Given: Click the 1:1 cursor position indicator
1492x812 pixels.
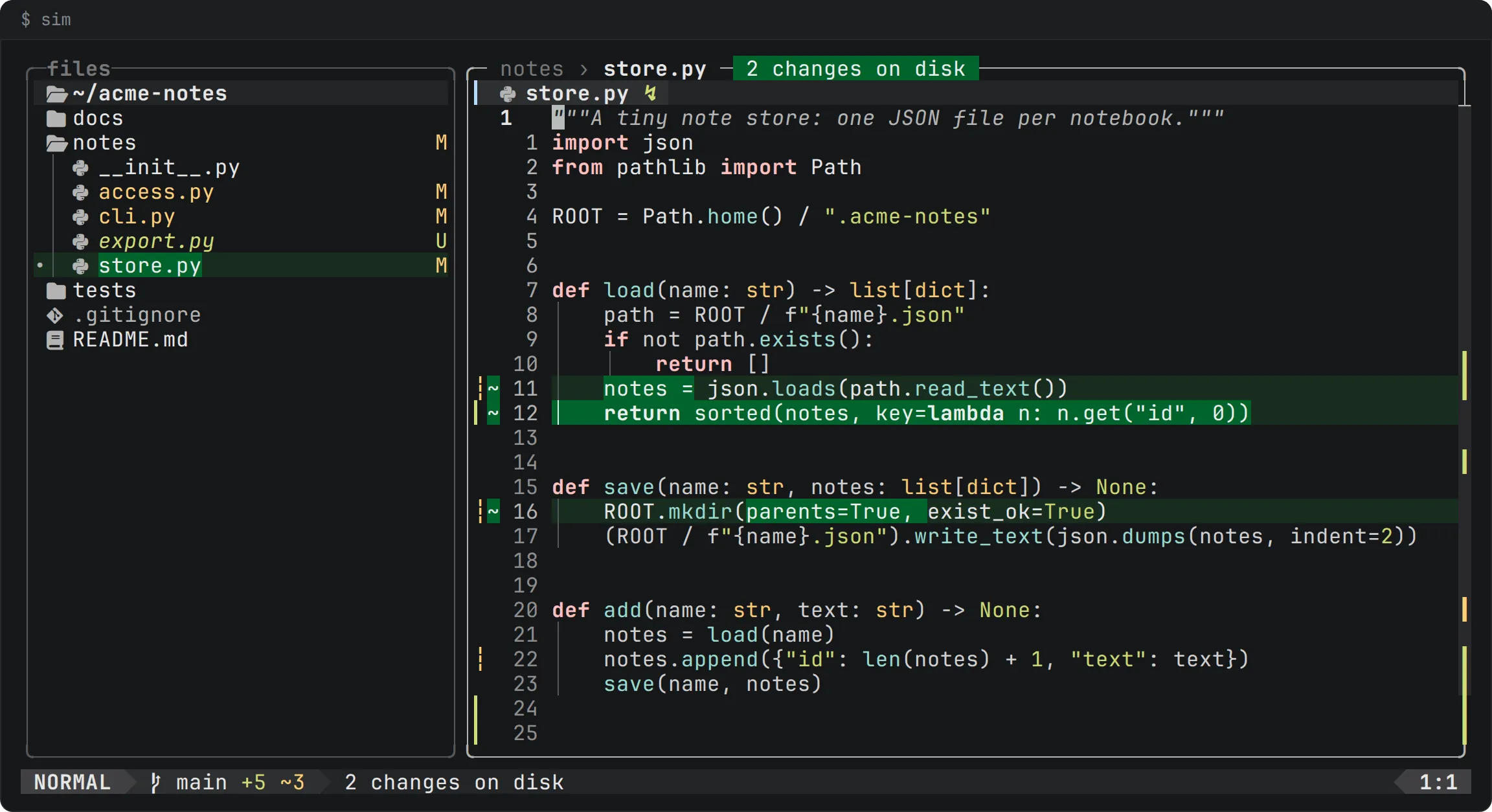Looking at the screenshot, I should click(x=1438, y=782).
